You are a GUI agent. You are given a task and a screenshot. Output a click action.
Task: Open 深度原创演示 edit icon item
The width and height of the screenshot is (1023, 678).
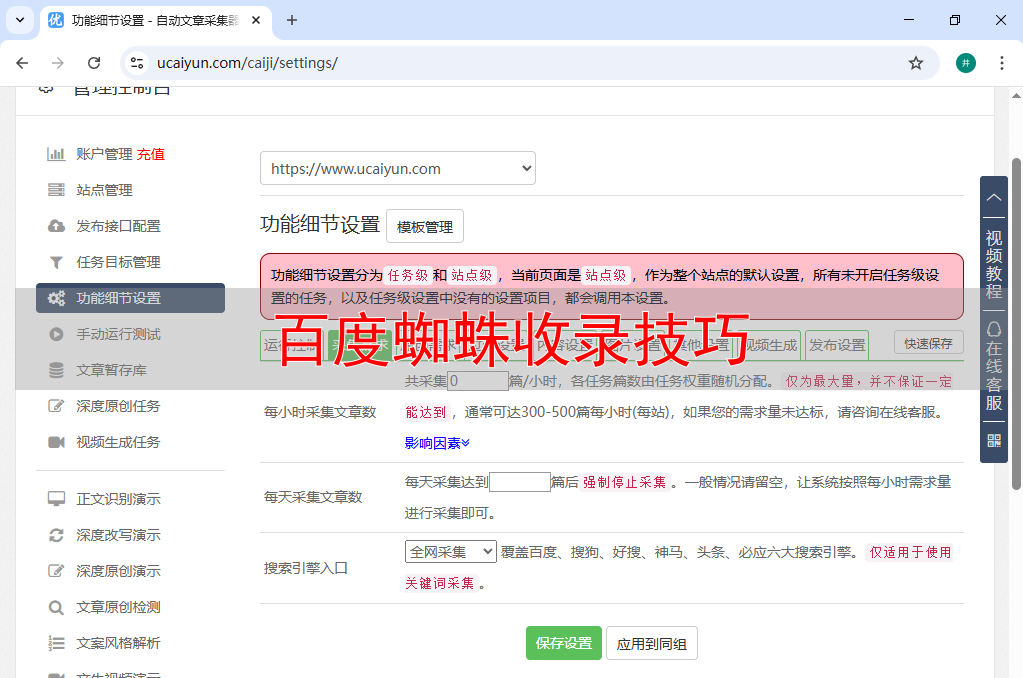coord(56,571)
